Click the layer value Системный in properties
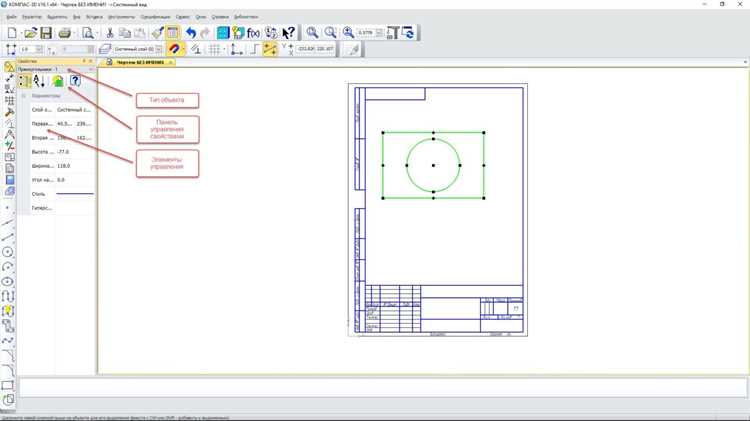 point(75,110)
